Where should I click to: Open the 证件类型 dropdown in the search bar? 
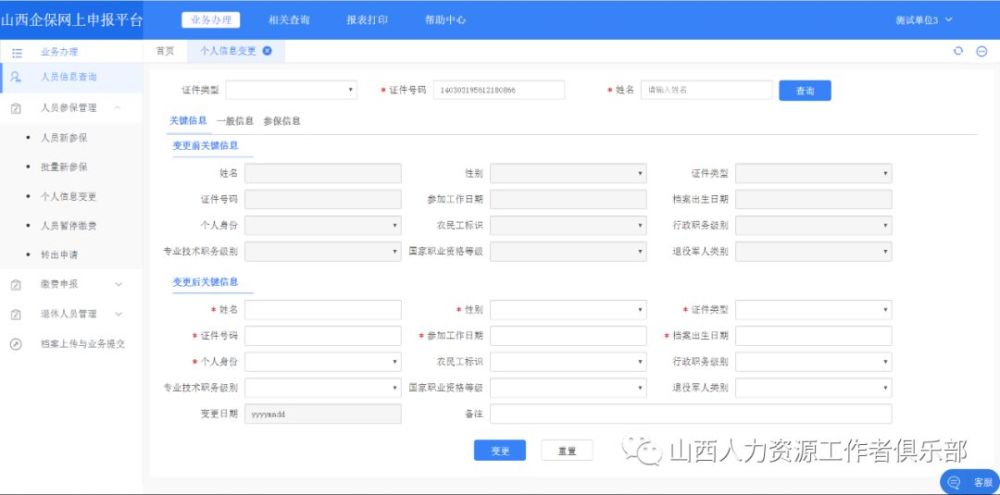tap(291, 90)
